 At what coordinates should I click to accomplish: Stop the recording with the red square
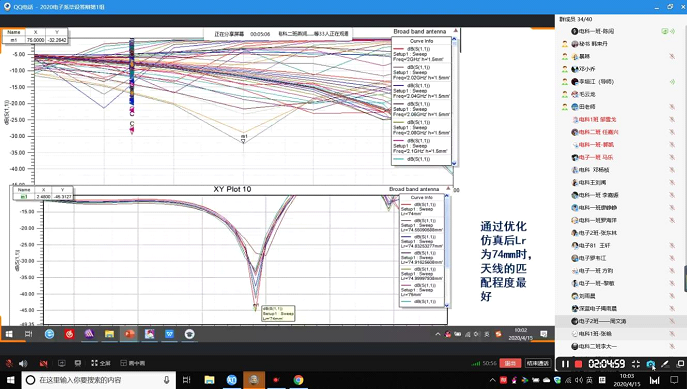(579, 364)
